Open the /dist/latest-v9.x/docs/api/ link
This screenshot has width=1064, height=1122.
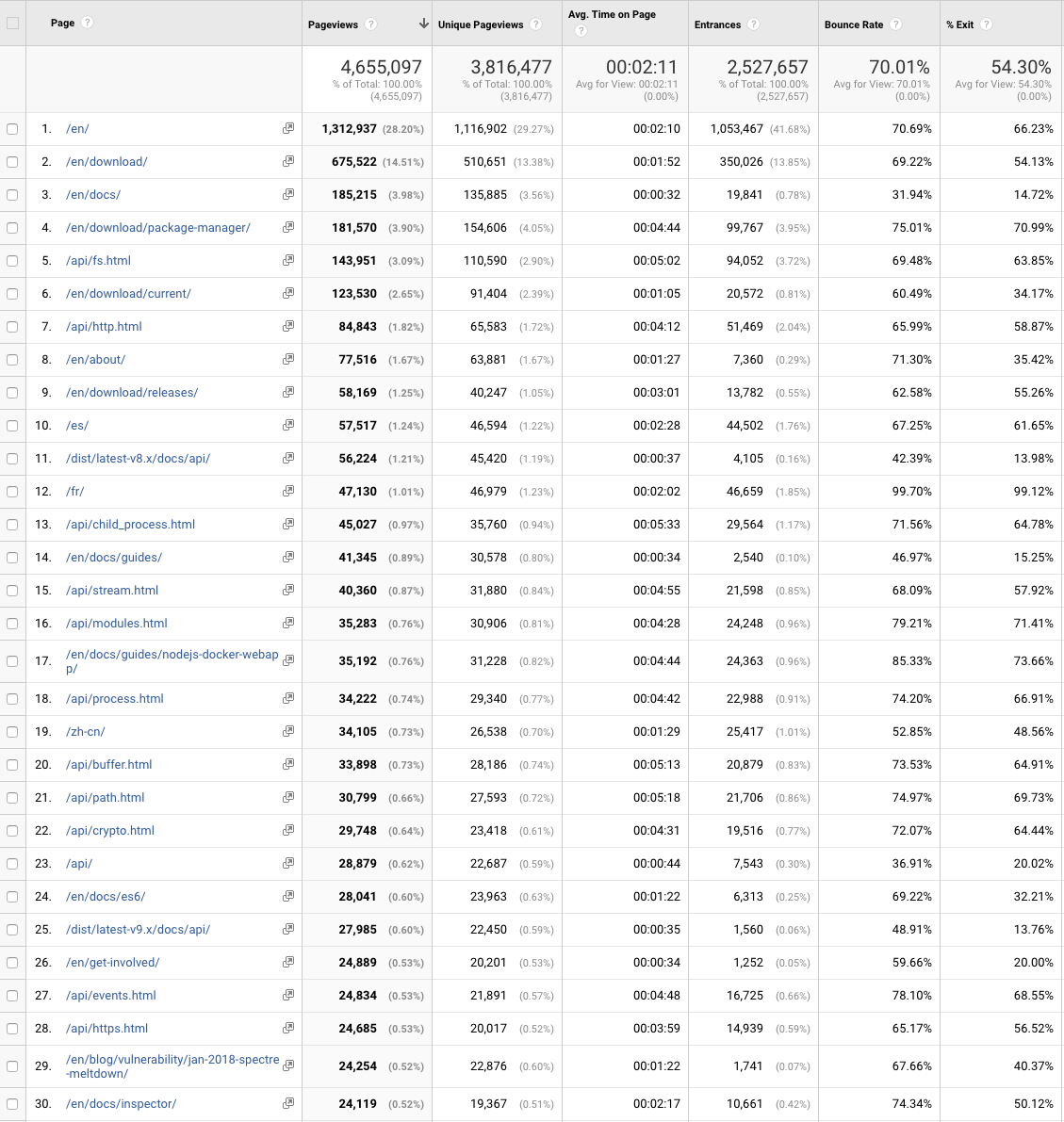(x=139, y=930)
